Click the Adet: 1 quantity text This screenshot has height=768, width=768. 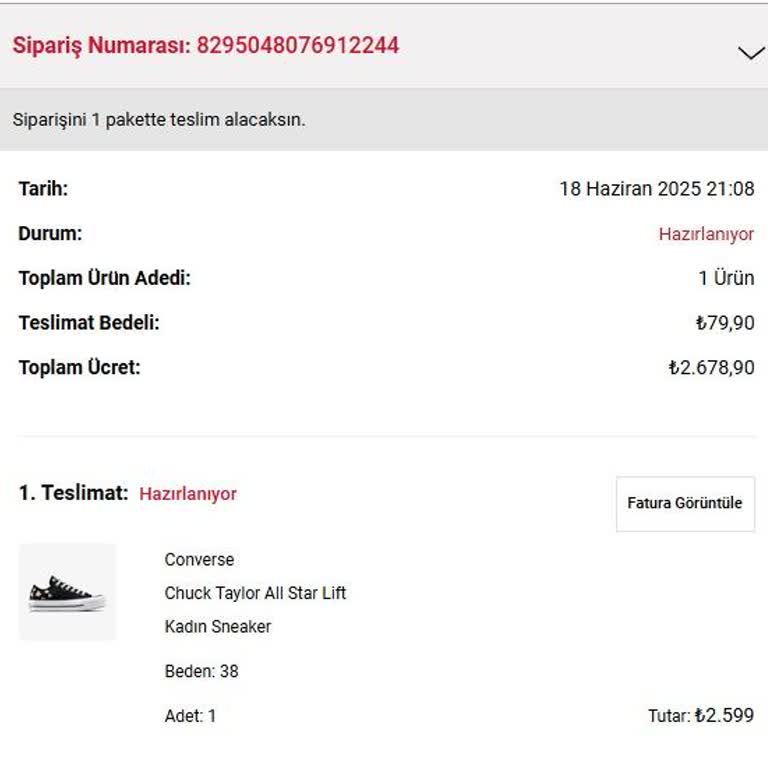pyautogui.click(x=190, y=716)
